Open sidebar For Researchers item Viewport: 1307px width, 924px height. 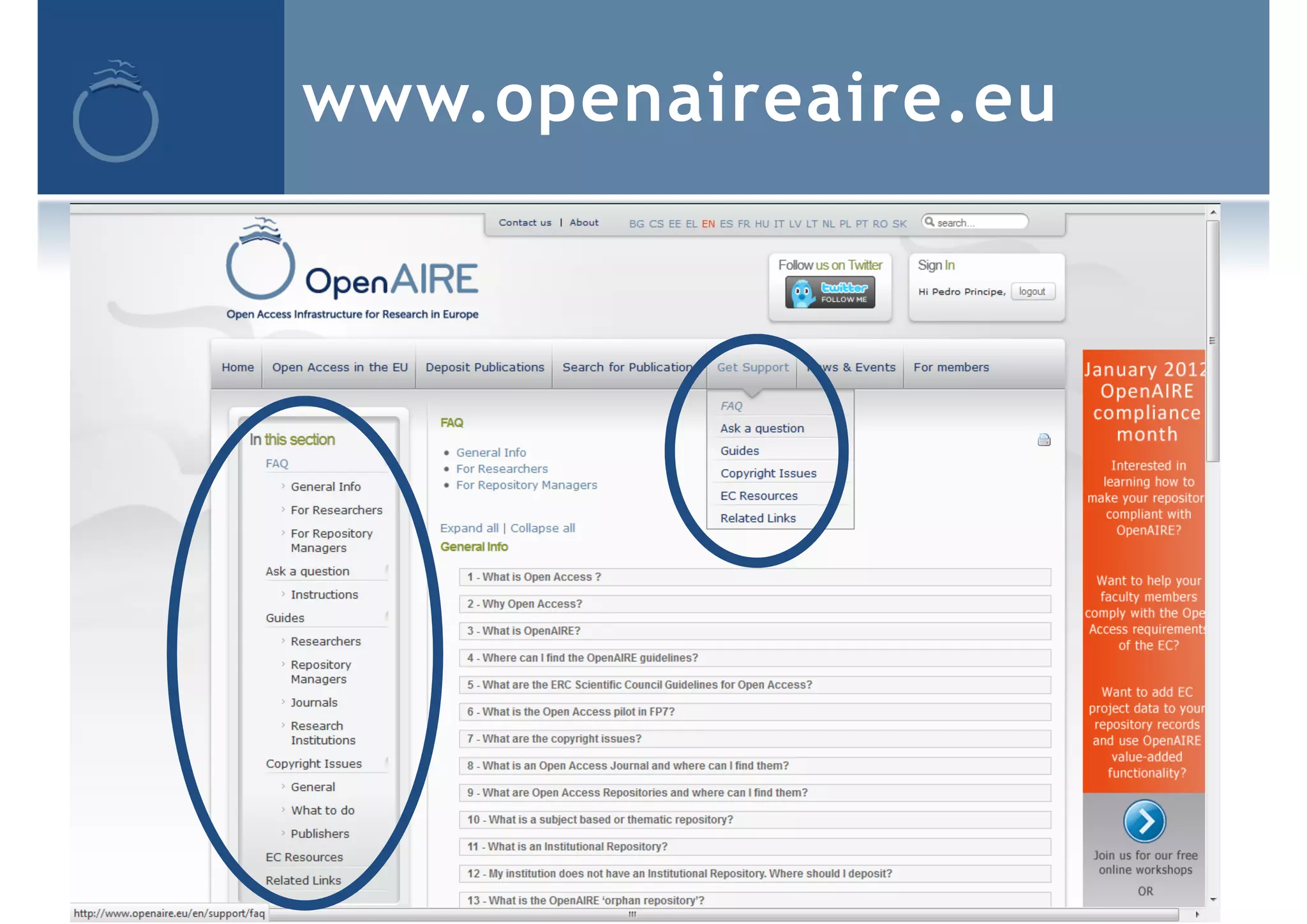click(336, 510)
